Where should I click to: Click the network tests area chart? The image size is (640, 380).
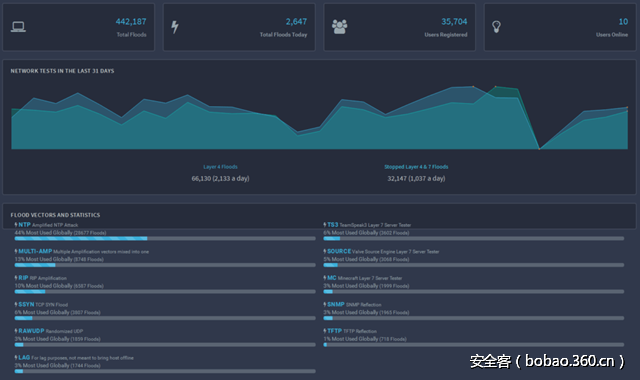[x=320, y=118]
